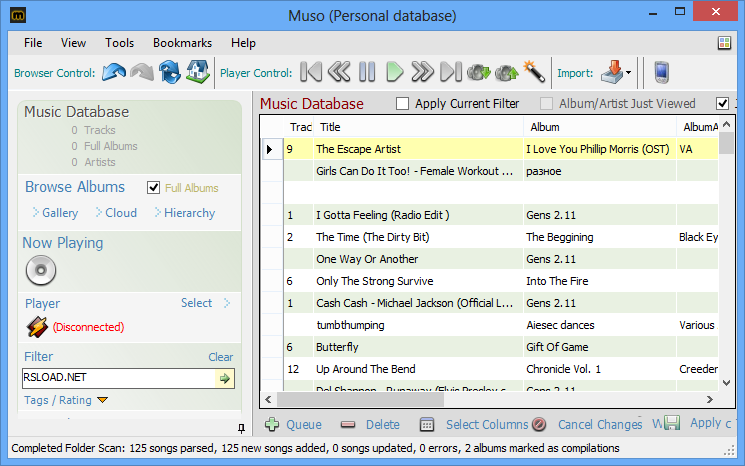
Task: Click the horizontal scrollbar thumb of track list
Action: (361, 399)
